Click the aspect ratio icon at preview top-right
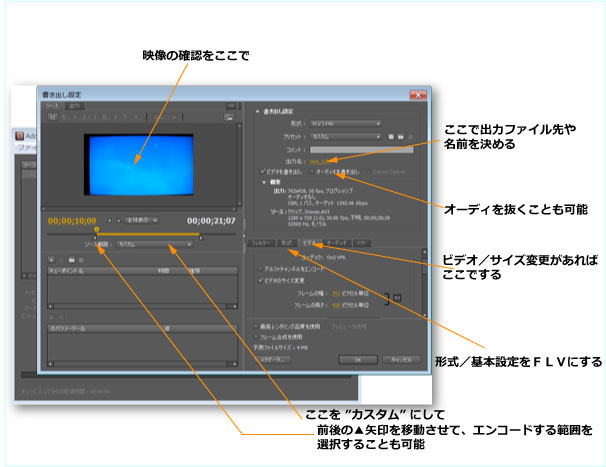Viewport: 606px width, 467px height. [x=229, y=117]
